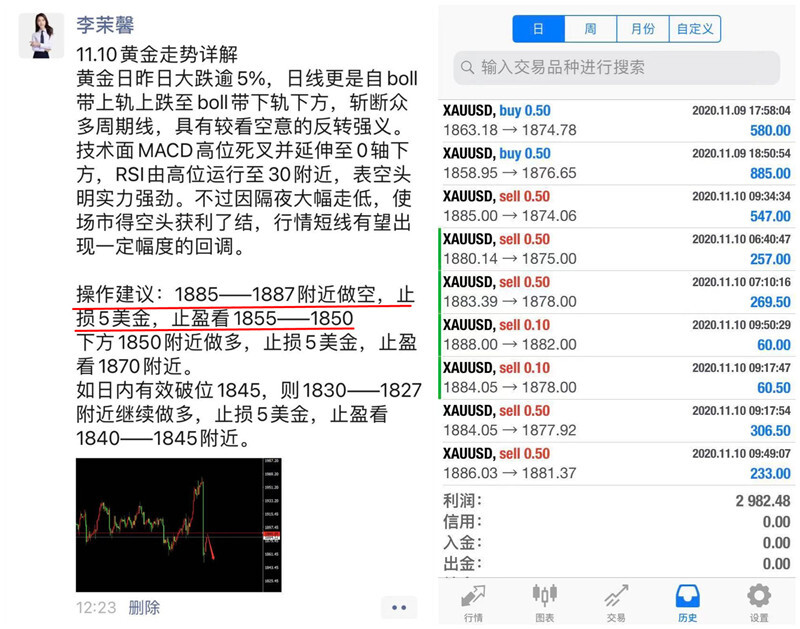This screenshot has width=800, height=629.
Task: Tap the 11.10黄金走势详解 post title
Action: [x=157, y=54]
